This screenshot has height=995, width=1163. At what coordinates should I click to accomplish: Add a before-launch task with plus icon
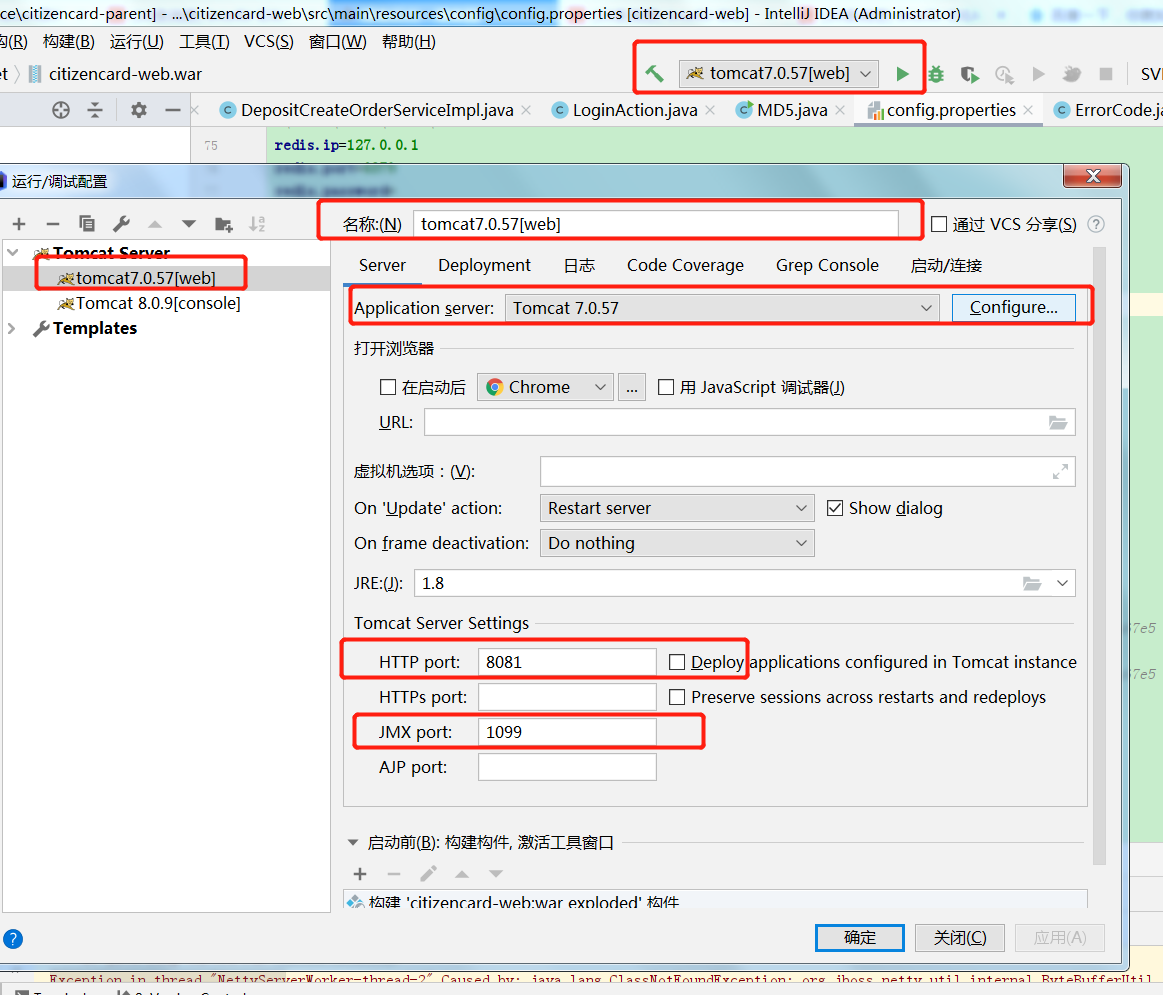[360, 874]
